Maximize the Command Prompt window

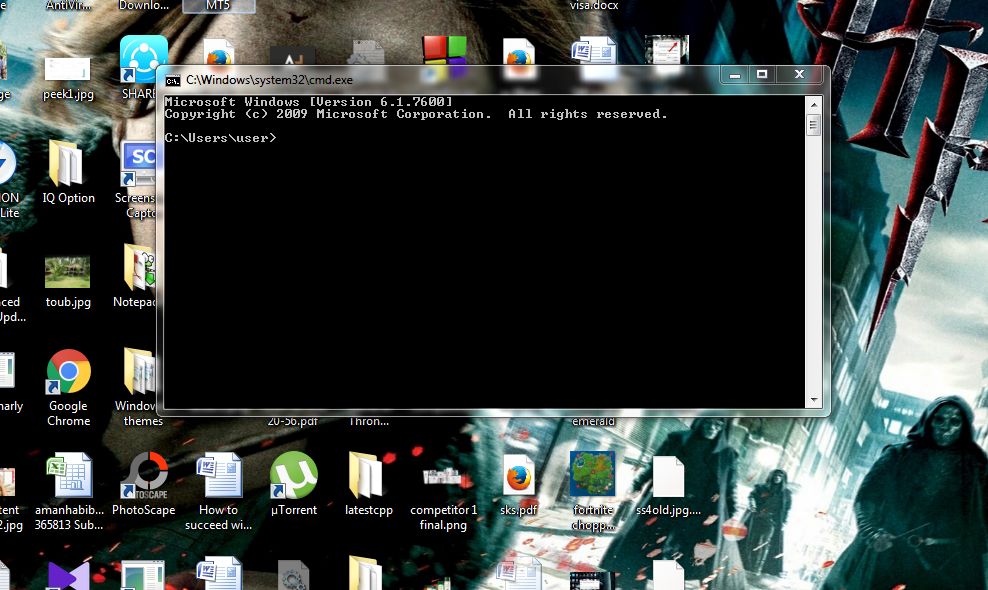point(762,75)
